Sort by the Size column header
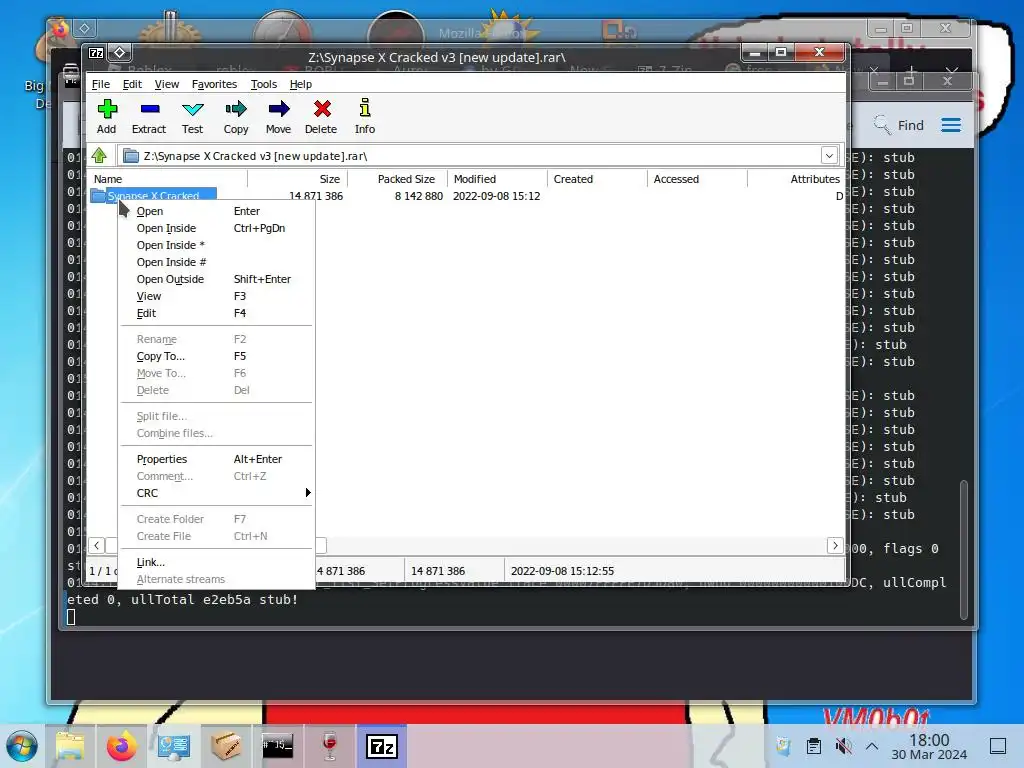This screenshot has width=1024, height=768. [297, 179]
